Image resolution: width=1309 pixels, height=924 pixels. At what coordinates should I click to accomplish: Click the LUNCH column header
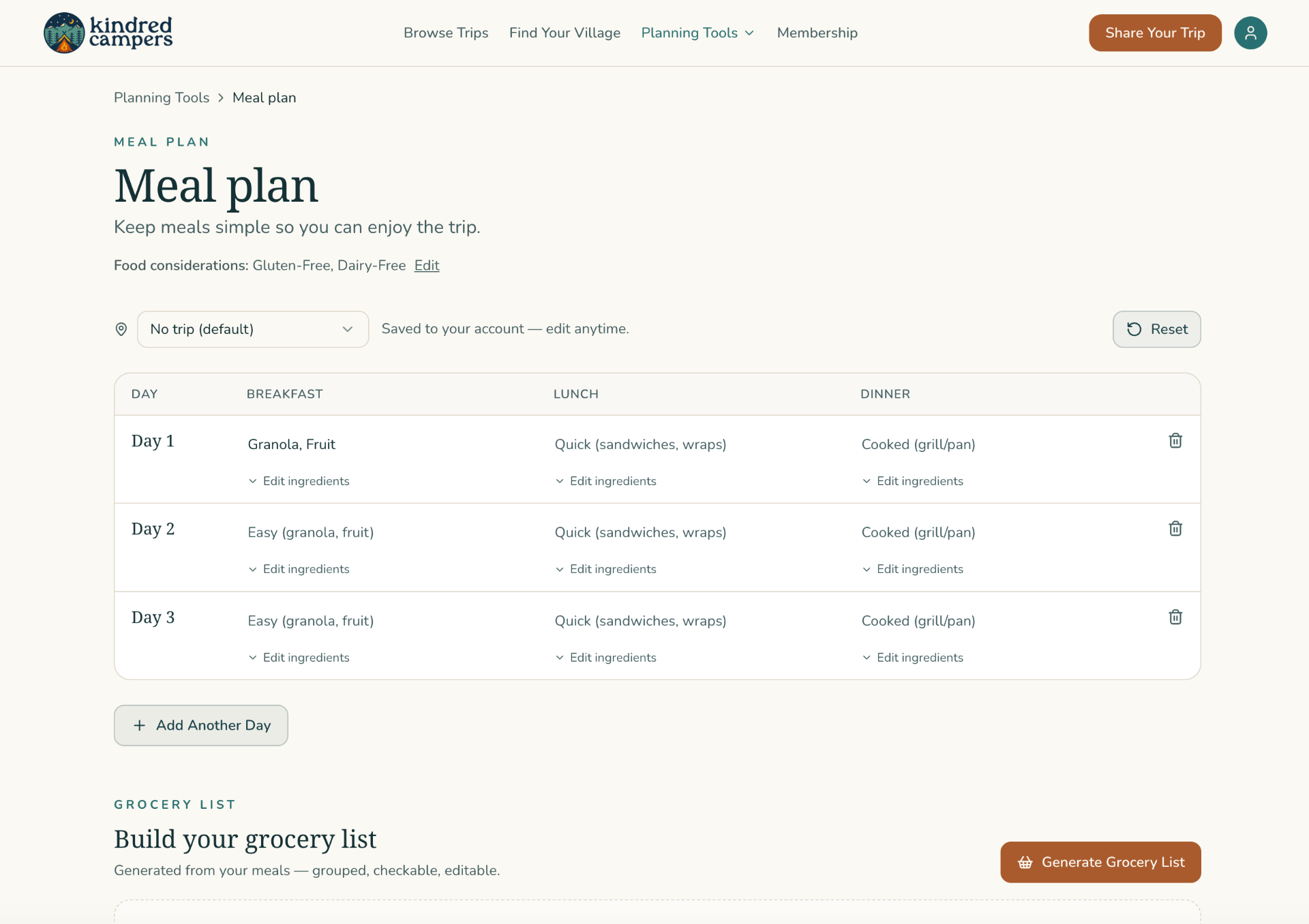tap(576, 394)
